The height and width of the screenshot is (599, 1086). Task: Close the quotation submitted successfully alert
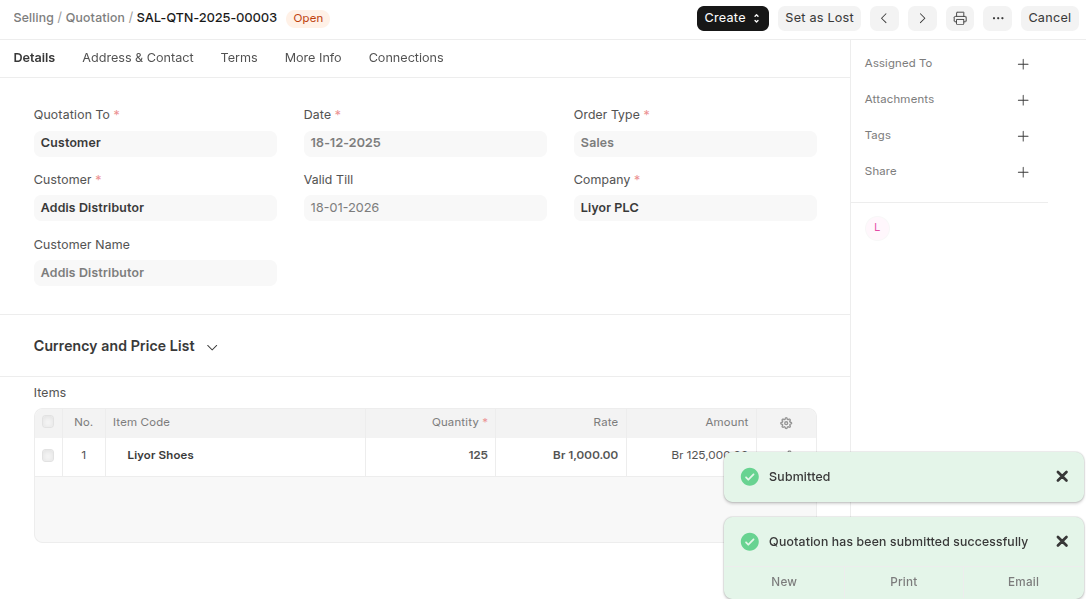point(1062,542)
